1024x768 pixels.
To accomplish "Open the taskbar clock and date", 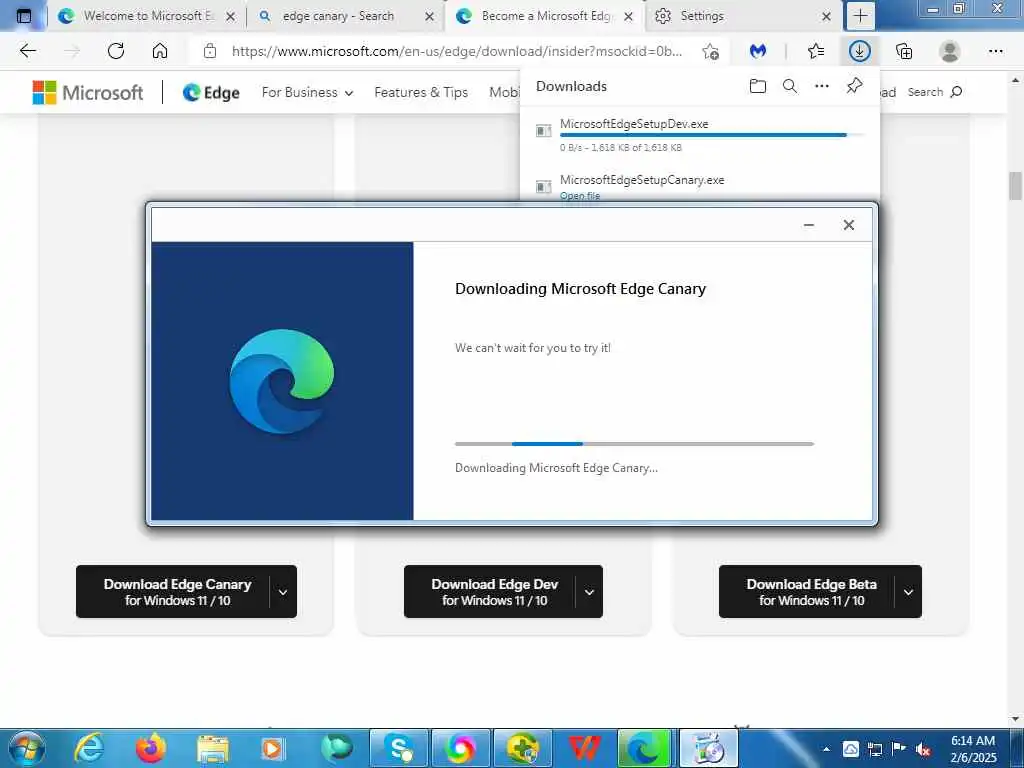I will click(973, 749).
